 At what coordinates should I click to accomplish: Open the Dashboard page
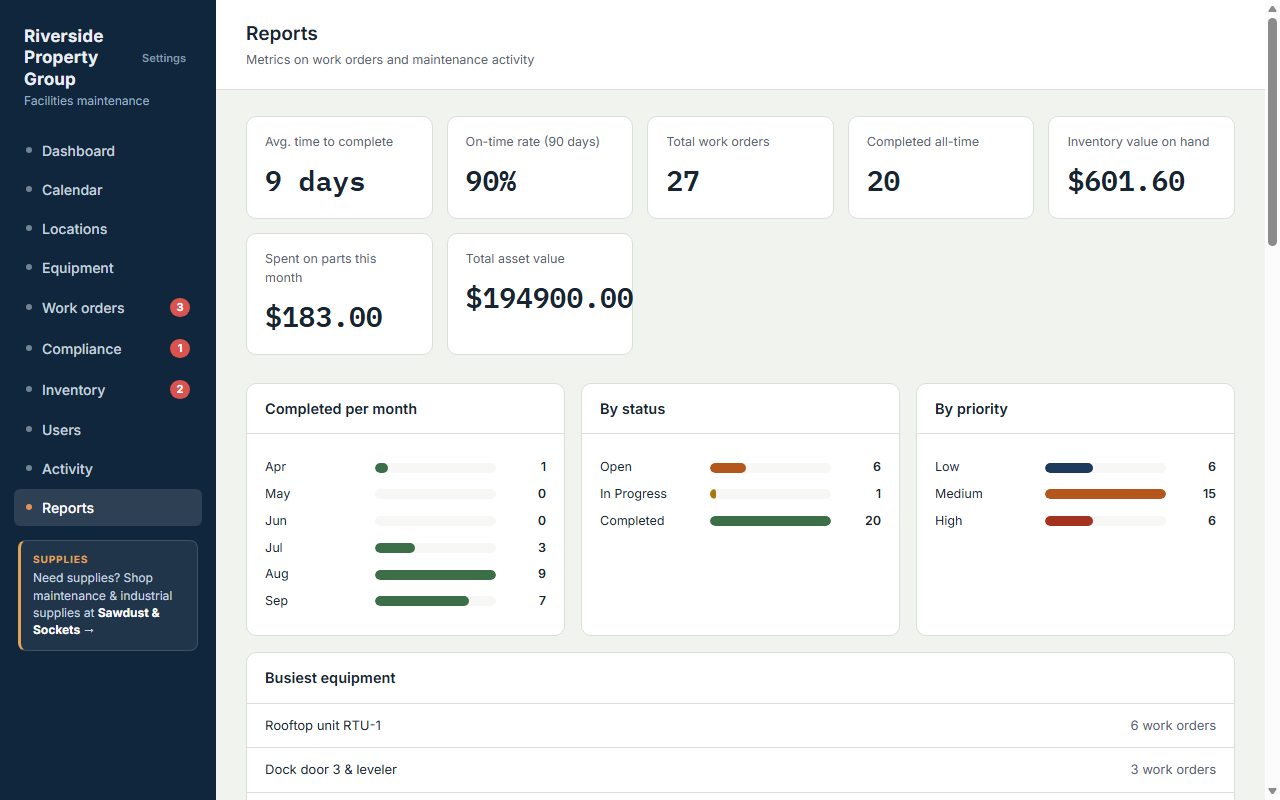[x=108, y=151]
